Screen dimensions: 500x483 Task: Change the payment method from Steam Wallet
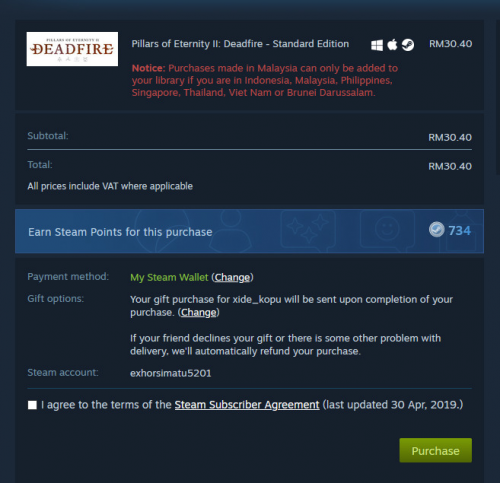[x=232, y=277]
